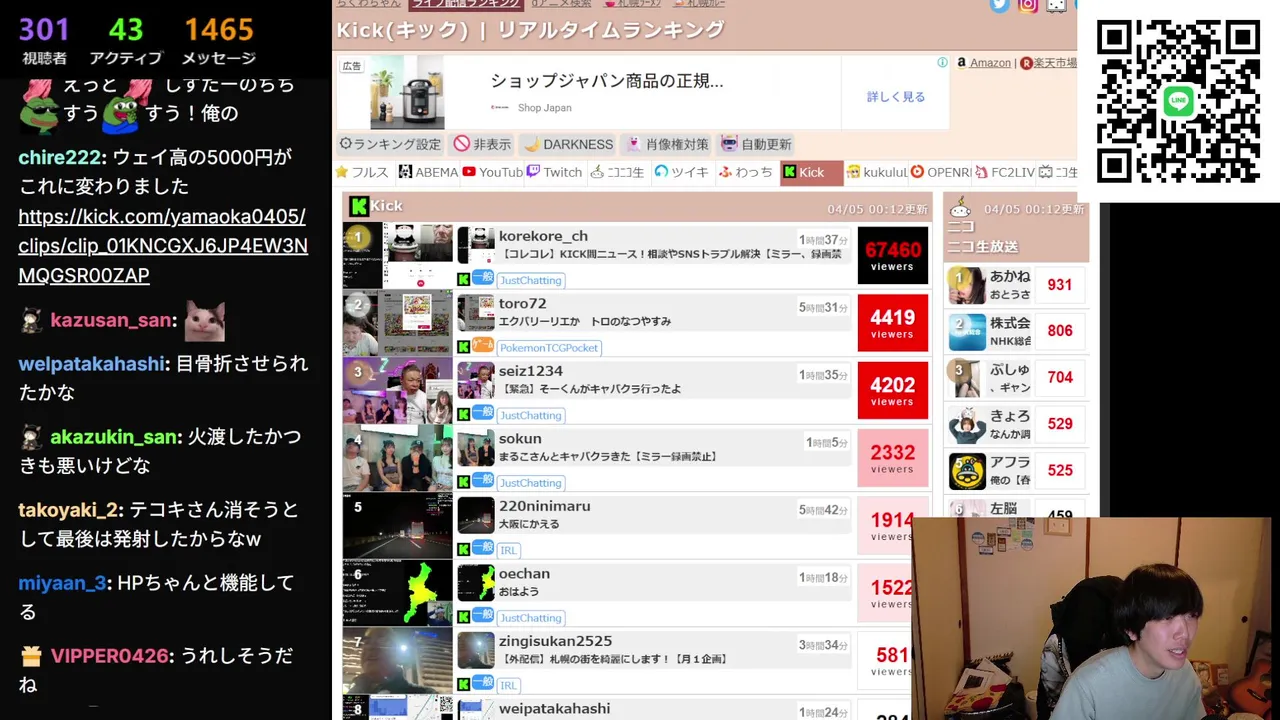The height and width of the screenshot is (720, 1280).
Task: Click Kick badge icon under korekore_ch
Action: (464, 280)
